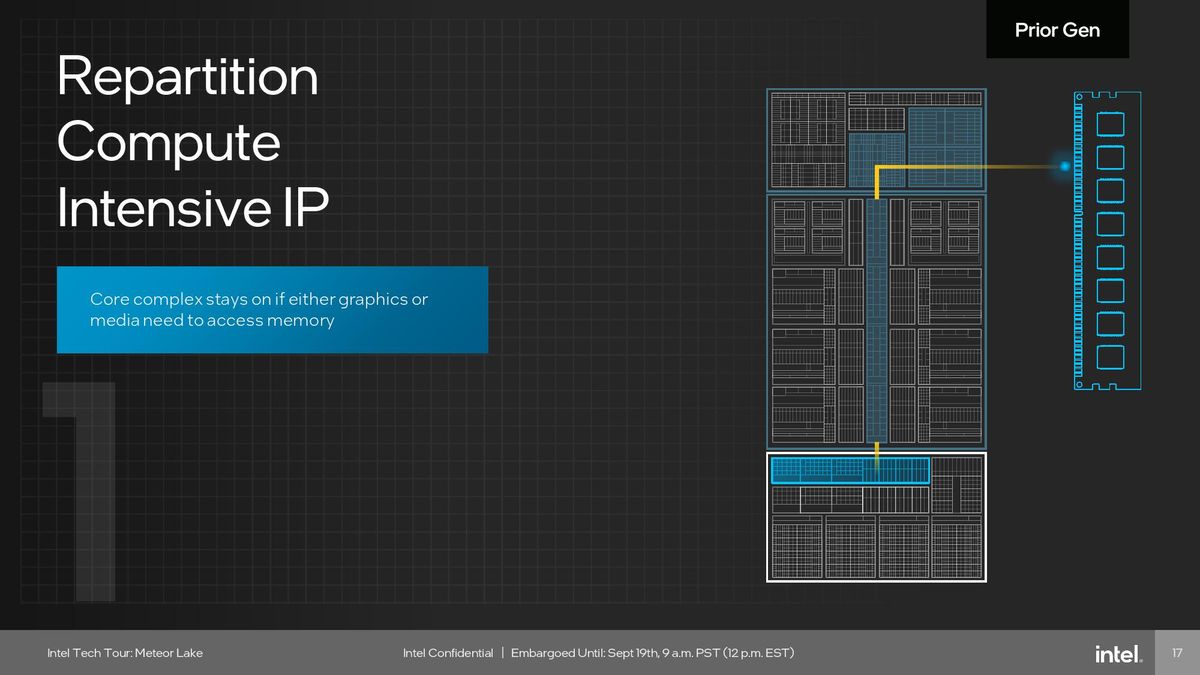Click the top die block of the chip diagram
This screenshot has height=675, width=1200.
(x=877, y=140)
